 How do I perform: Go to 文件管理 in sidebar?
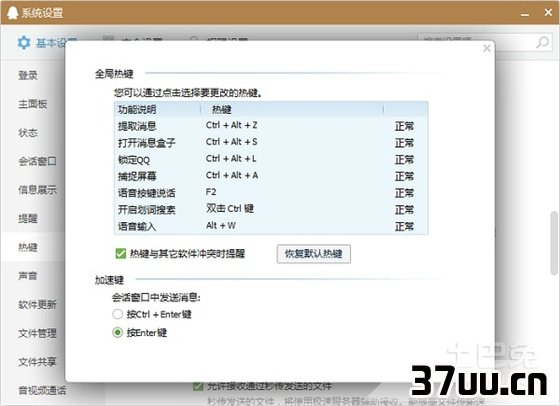pyautogui.click(x=38, y=333)
